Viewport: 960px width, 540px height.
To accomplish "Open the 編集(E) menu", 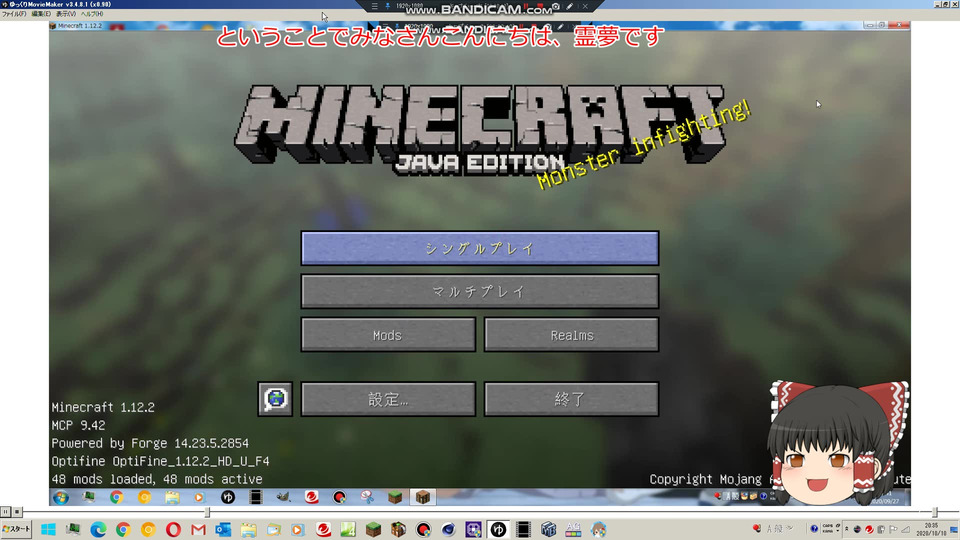I will tap(41, 13).
